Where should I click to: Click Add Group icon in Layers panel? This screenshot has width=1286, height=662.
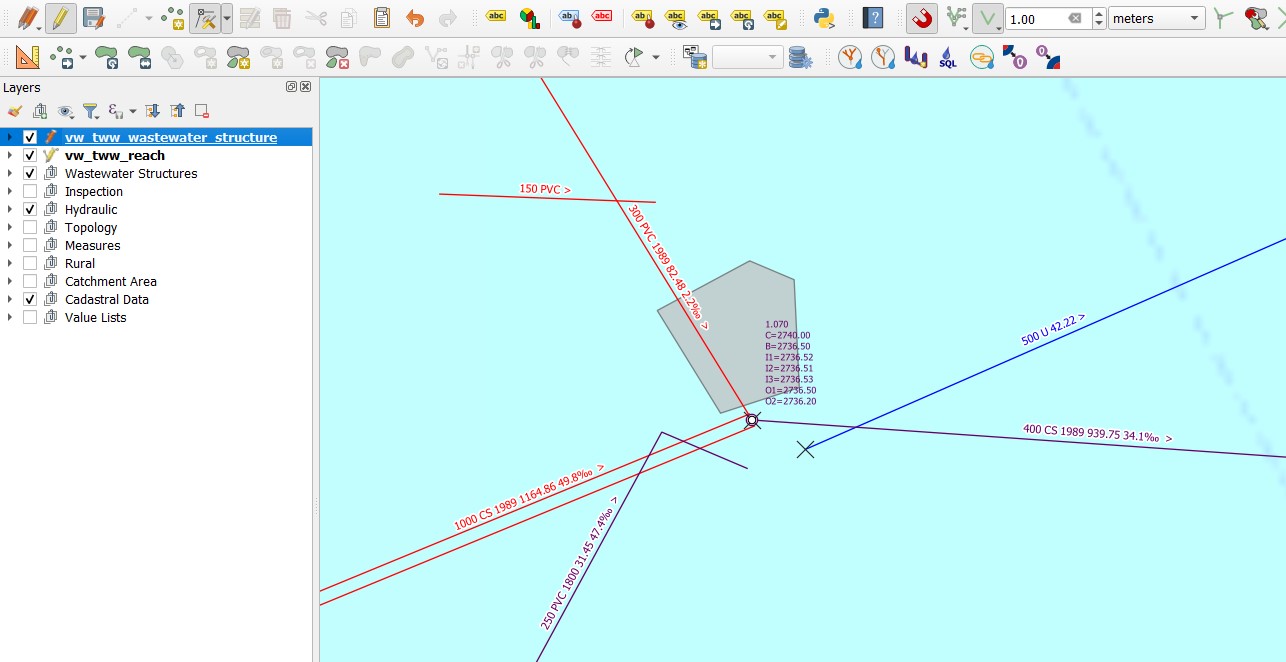[x=40, y=111]
